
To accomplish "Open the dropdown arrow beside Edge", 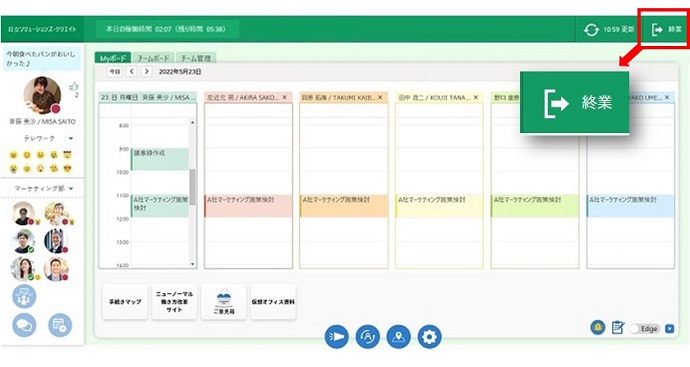I will click(669, 329).
